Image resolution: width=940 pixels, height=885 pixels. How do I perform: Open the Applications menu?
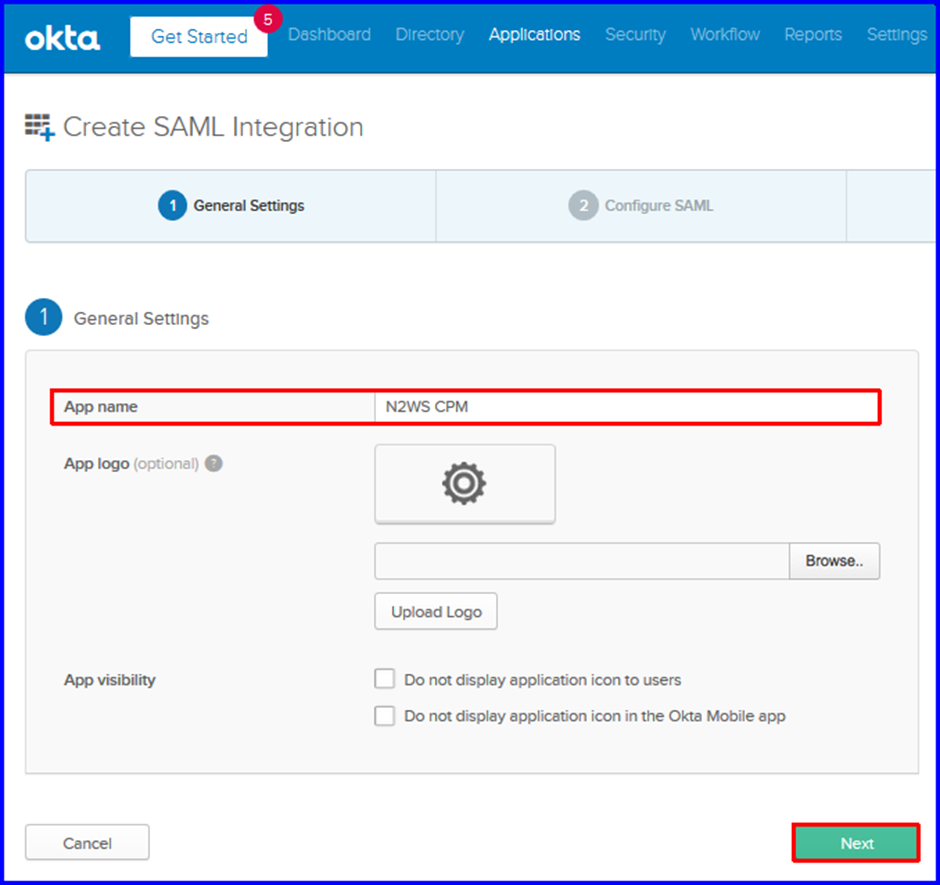tap(534, 35)
